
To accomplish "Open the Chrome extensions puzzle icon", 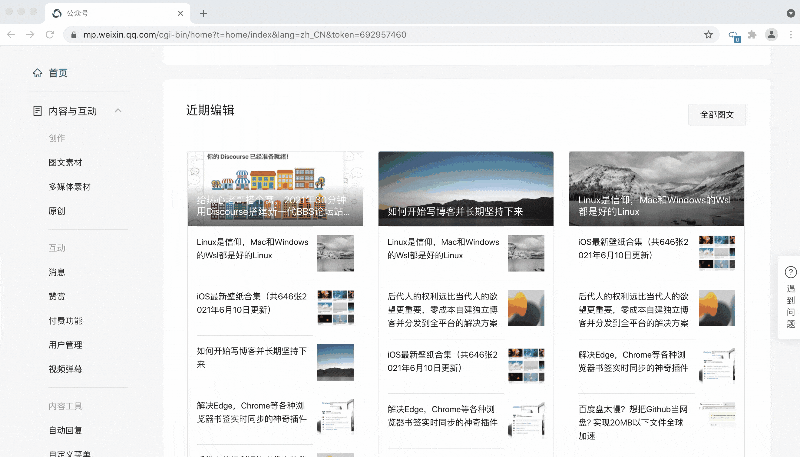I will point(751,34).
